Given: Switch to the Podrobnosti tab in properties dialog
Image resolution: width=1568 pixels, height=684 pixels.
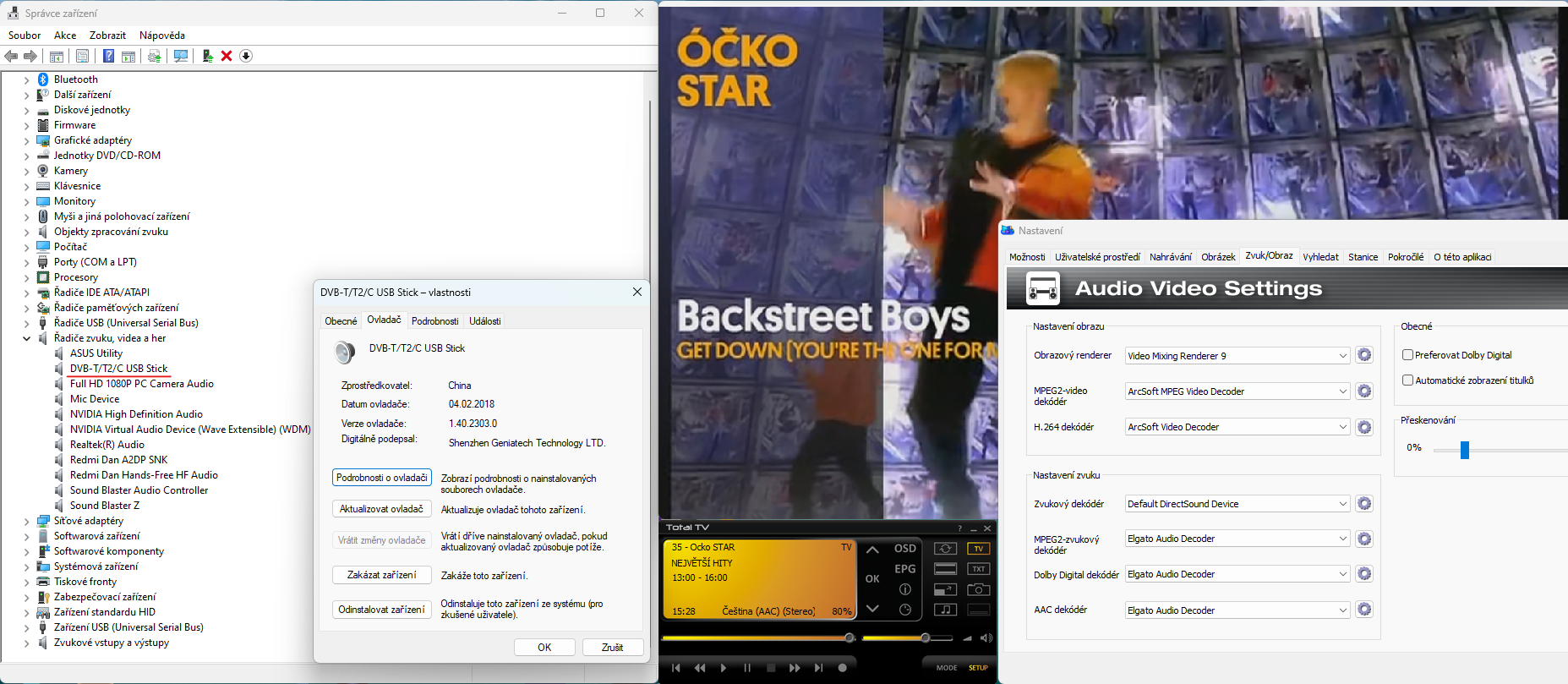Looking at the screenshot, I should pyautogui.click(x=434, y=321).
